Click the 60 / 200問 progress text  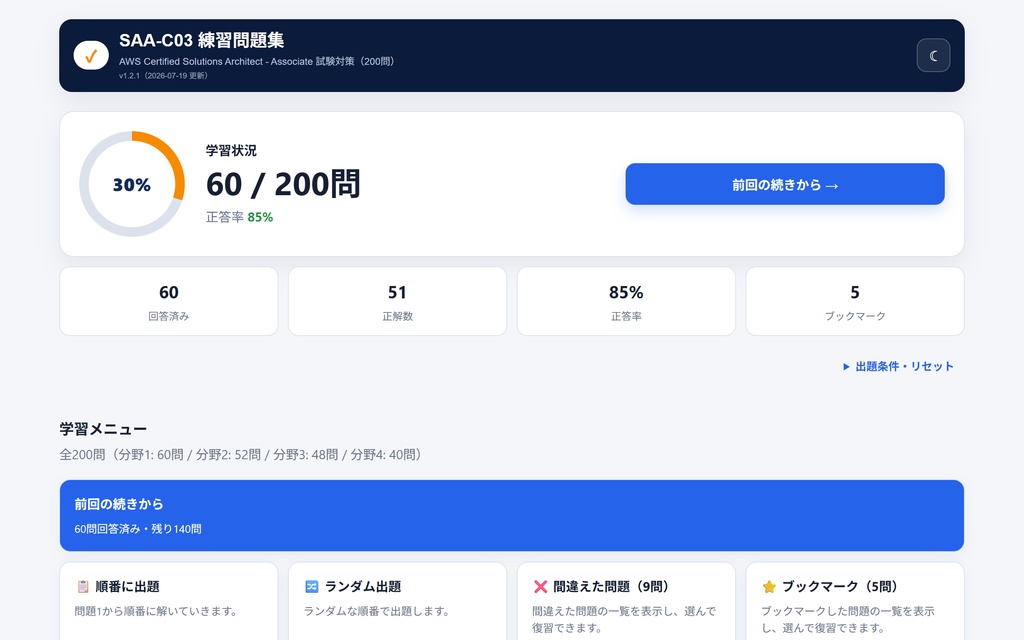pyautogui.click(x=283, y=184)
